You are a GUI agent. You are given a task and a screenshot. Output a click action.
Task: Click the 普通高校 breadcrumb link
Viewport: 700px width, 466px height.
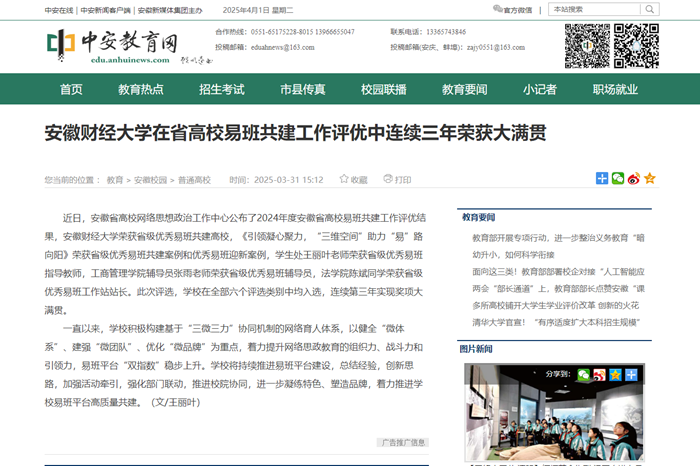coord(195,180)
